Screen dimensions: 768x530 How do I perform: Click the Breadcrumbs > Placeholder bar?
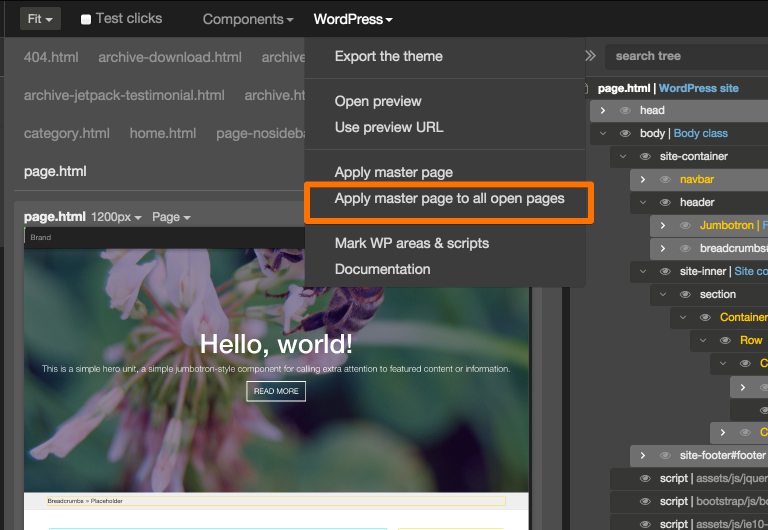(276, 501)
